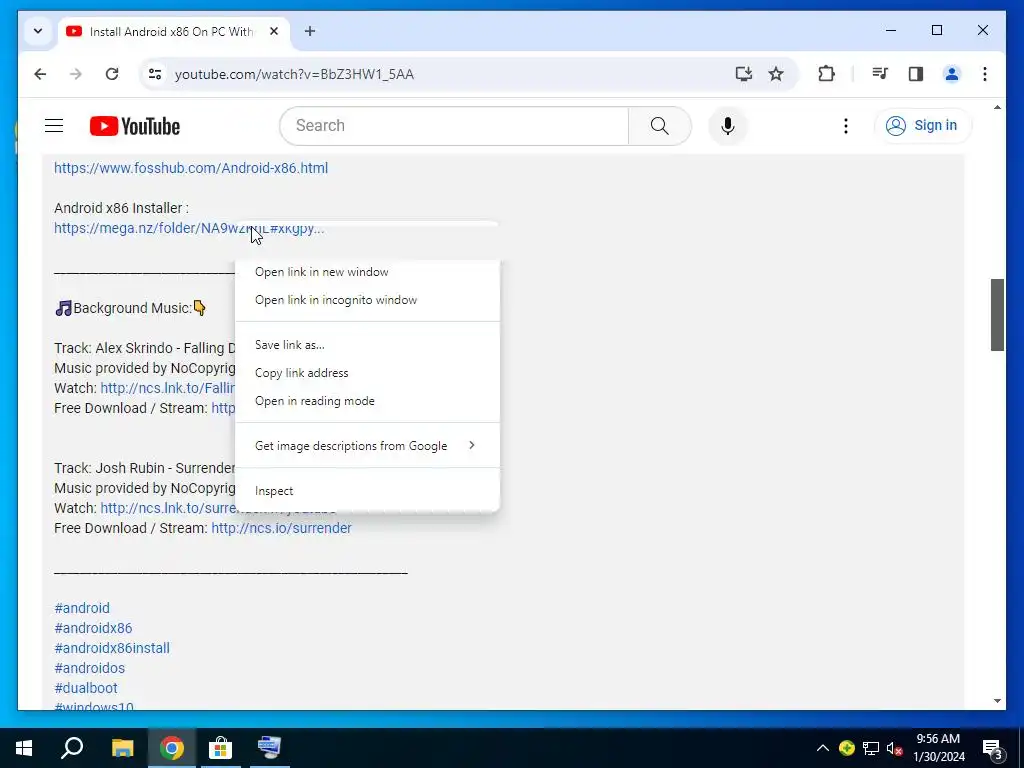Open the fosshub Android-x86 link
The image size is (1024, 768).
[191, 168]
